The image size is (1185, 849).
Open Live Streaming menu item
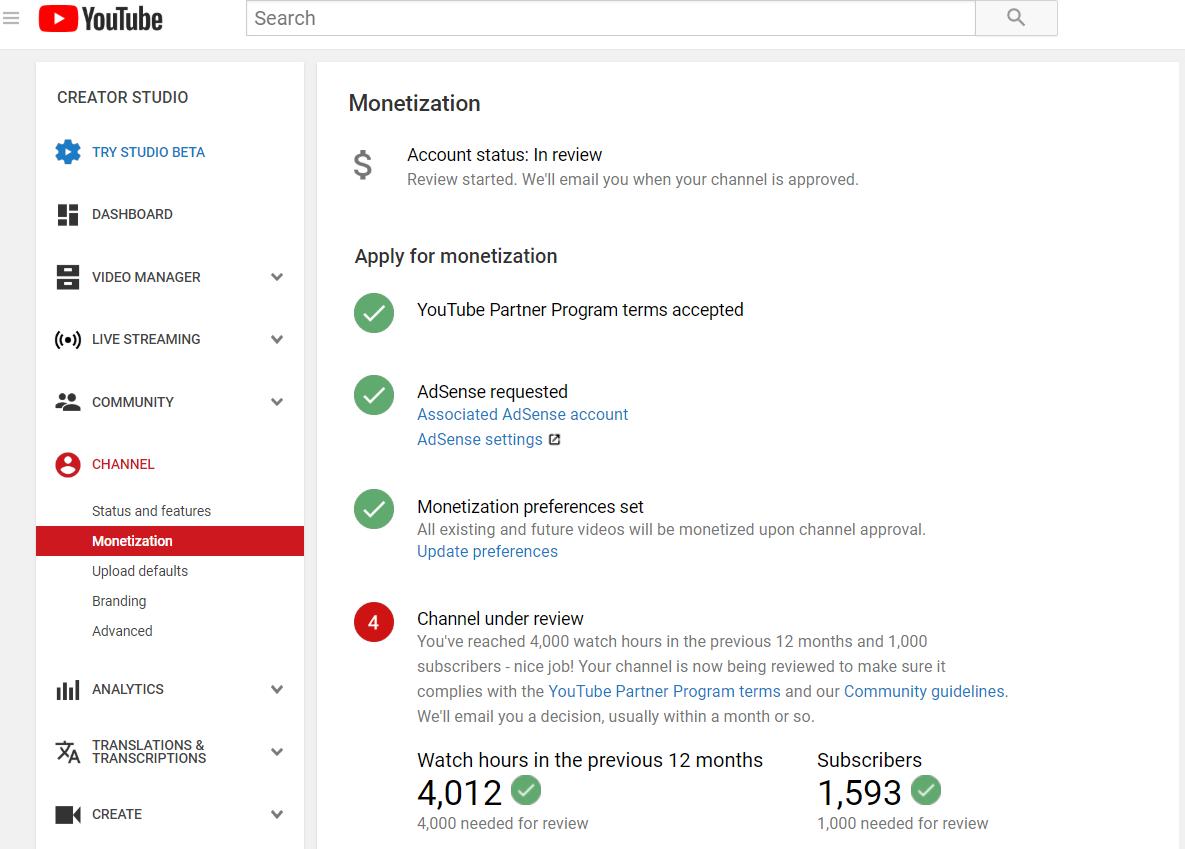(x=146, y=339)
